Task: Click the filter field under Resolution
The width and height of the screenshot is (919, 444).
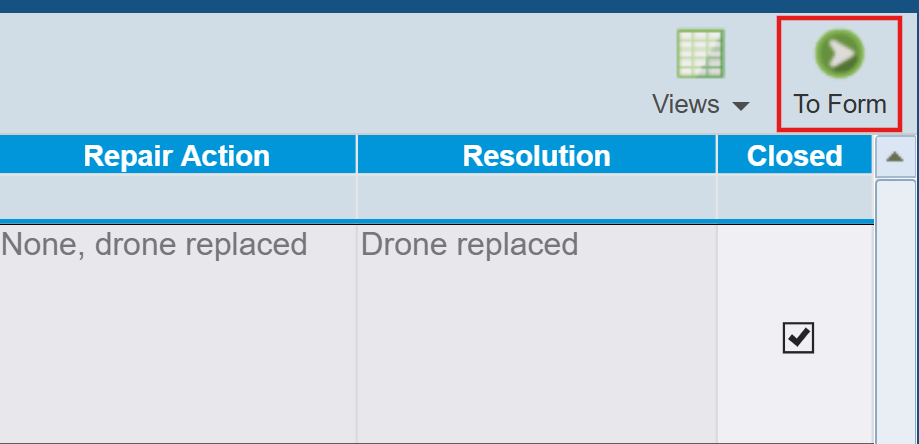Action: coord(536,196)
